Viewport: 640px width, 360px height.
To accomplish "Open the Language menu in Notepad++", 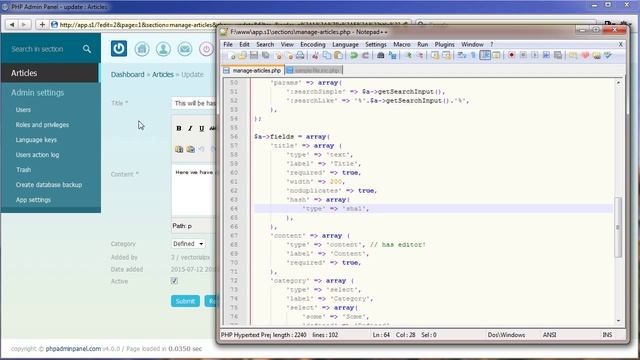I will pos(345,44).
